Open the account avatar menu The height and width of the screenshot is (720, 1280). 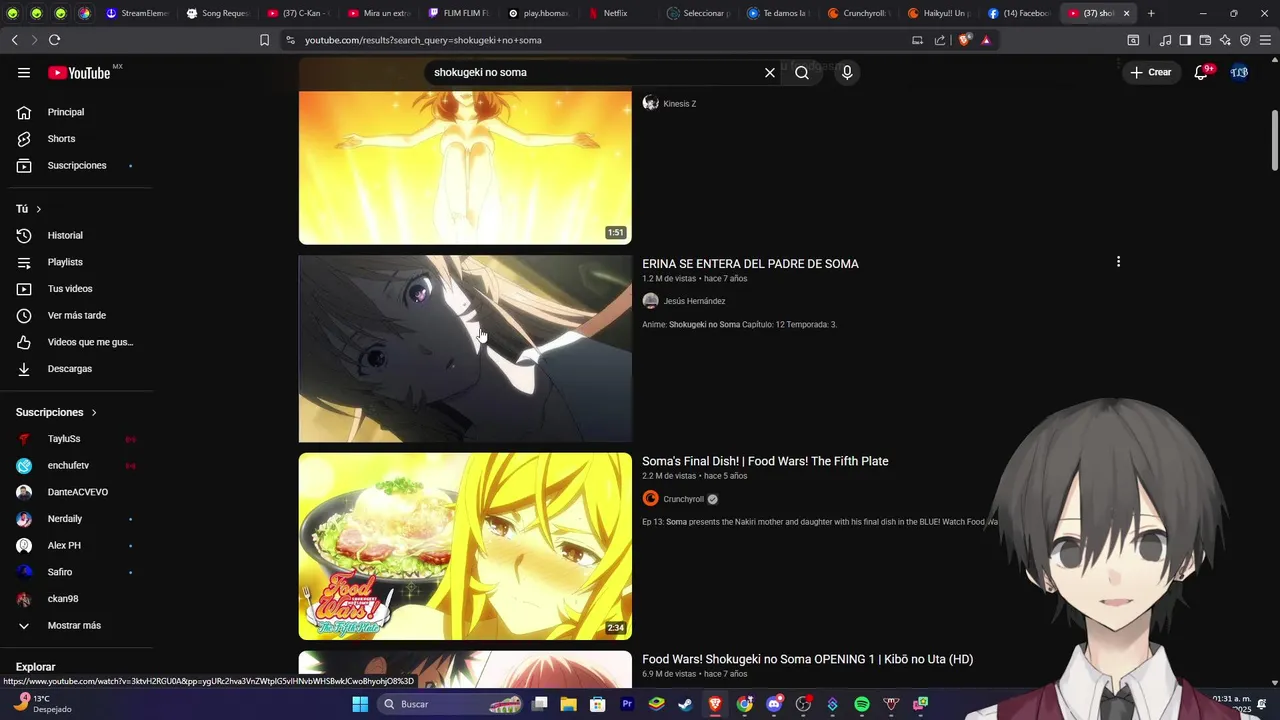[1239, 72]
